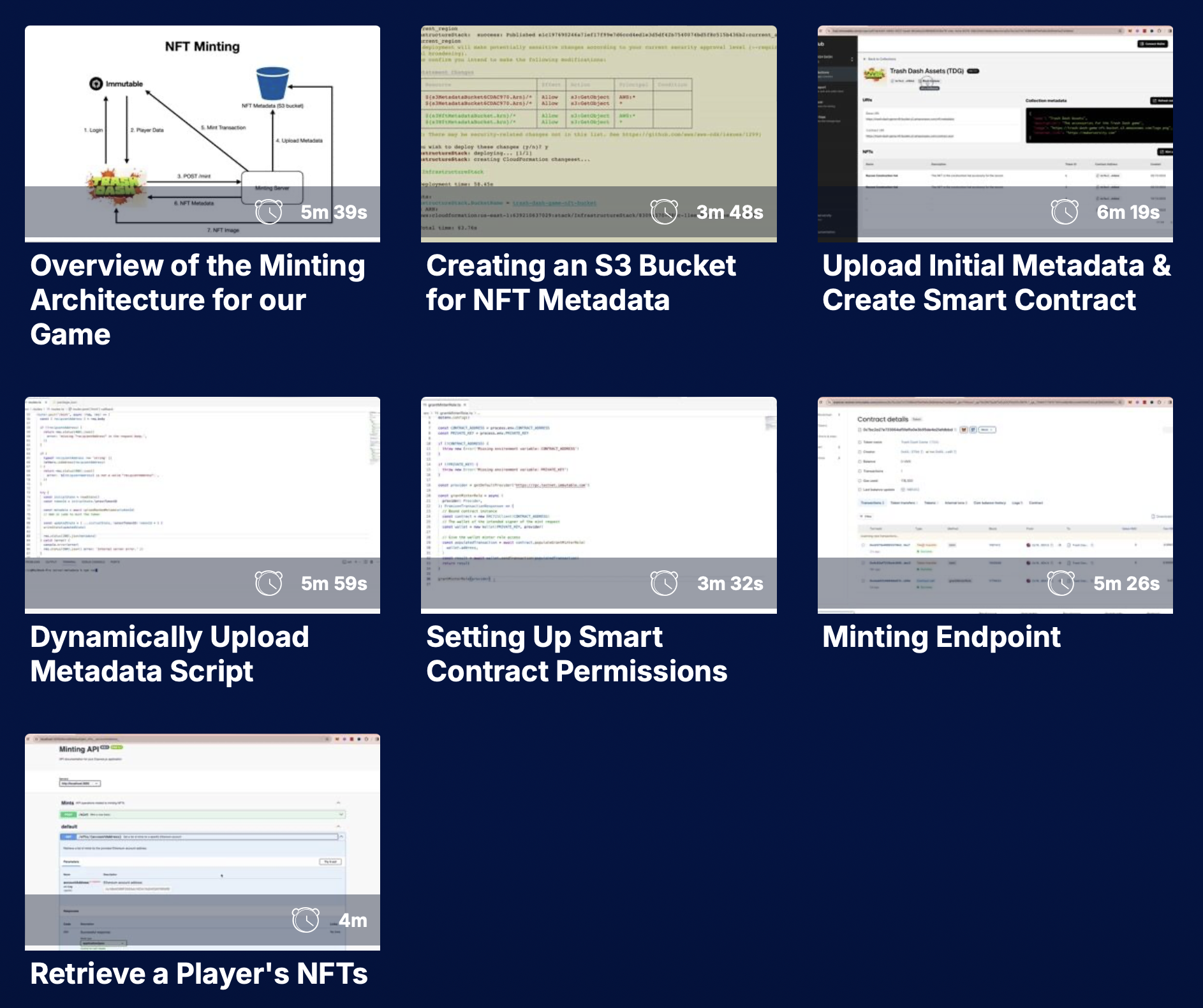This screenshot has height=1008, width=1203.
Task: Open the "Minting Endpoint" lesson title
Action: [941, 637]
